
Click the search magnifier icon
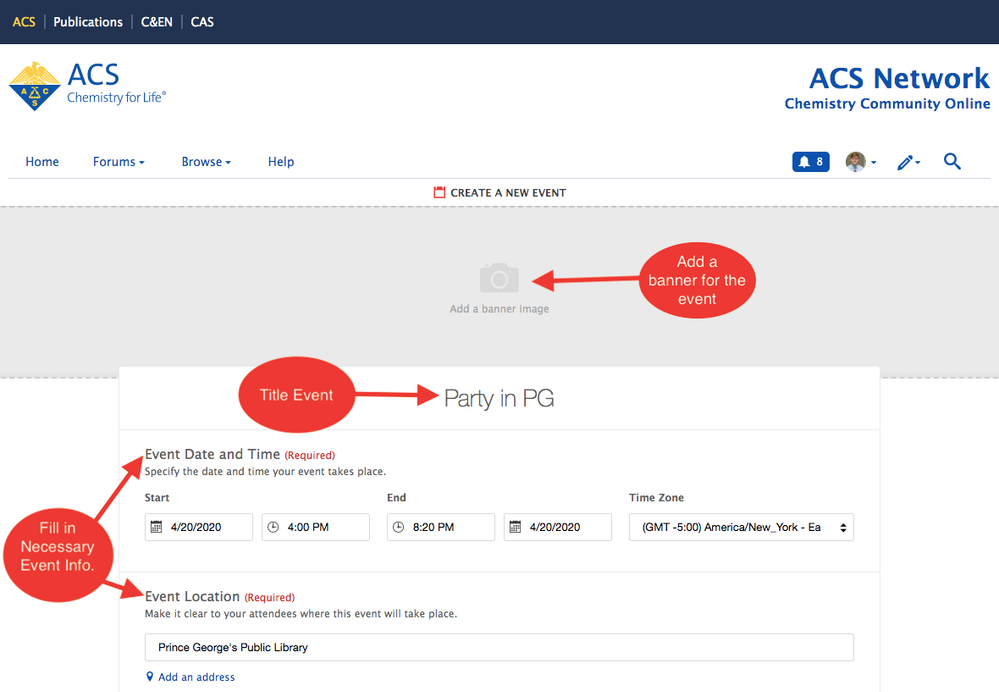point(952,161)
